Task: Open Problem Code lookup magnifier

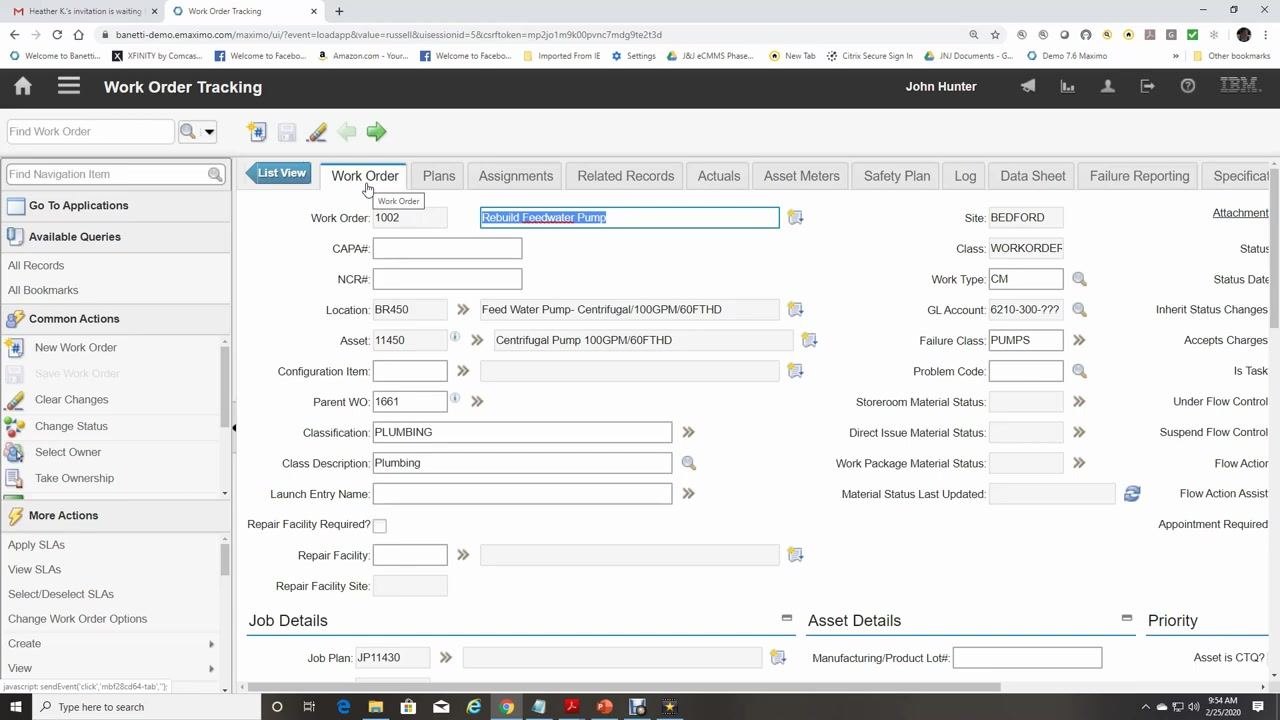Action: [x=1079, y=371]
